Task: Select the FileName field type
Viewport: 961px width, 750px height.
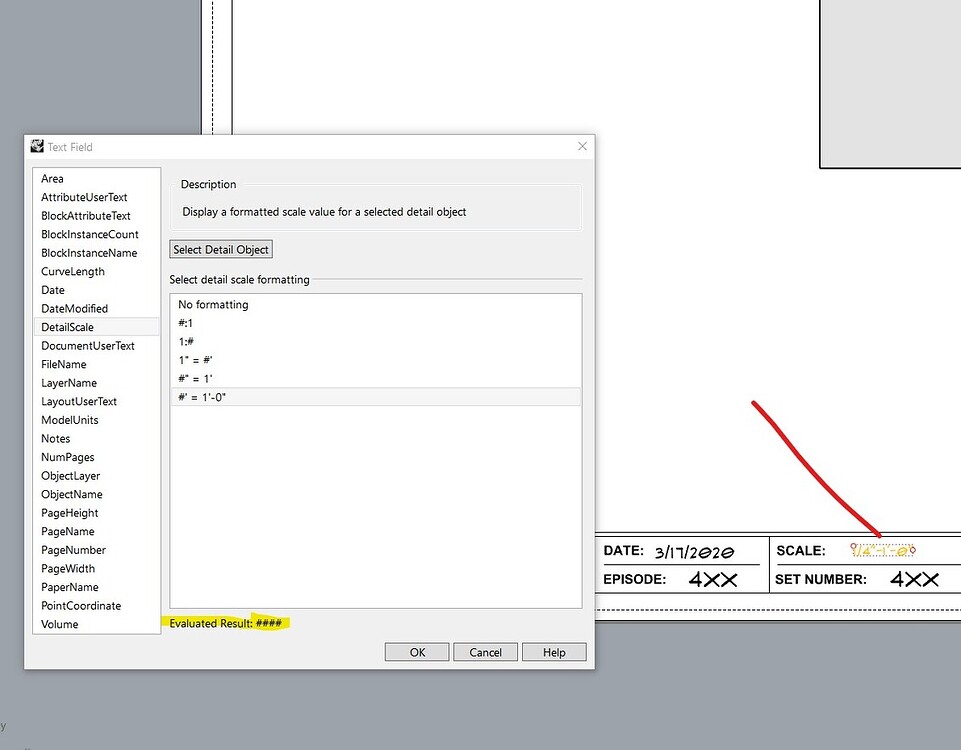Action: (63, 364)
